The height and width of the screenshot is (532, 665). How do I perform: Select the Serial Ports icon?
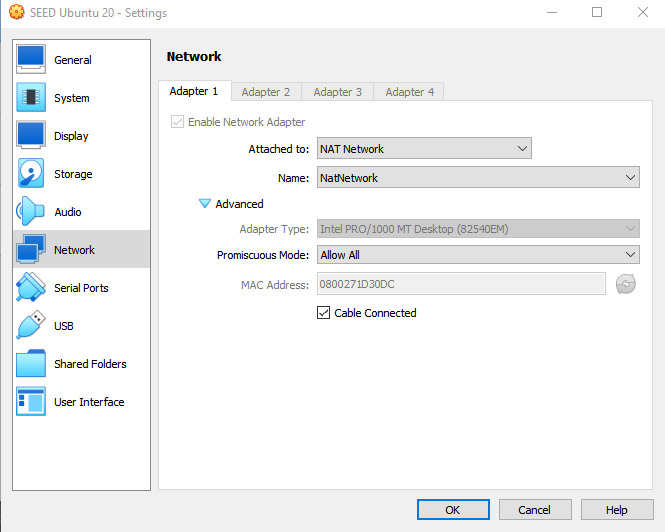pos(31,288)
